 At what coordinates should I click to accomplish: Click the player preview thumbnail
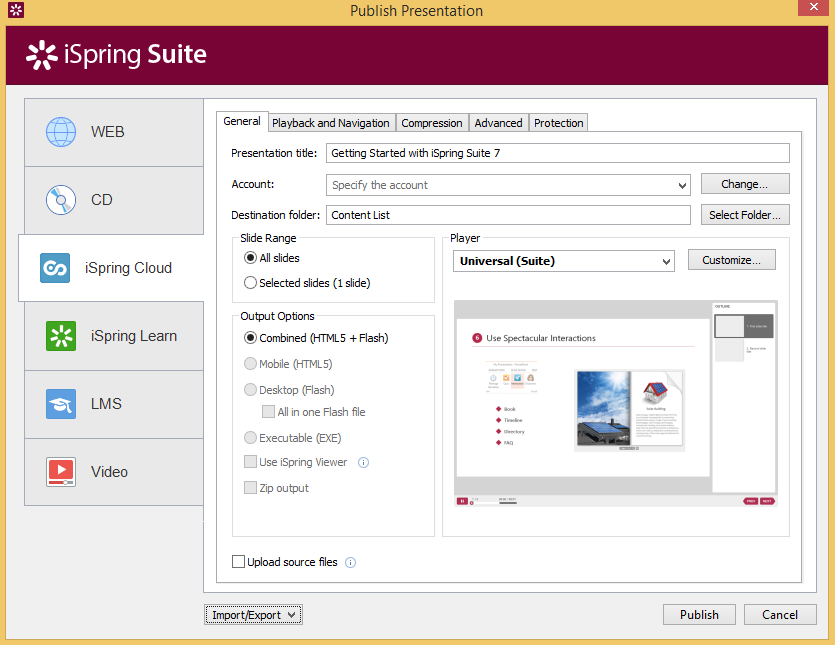coord(616,403)
